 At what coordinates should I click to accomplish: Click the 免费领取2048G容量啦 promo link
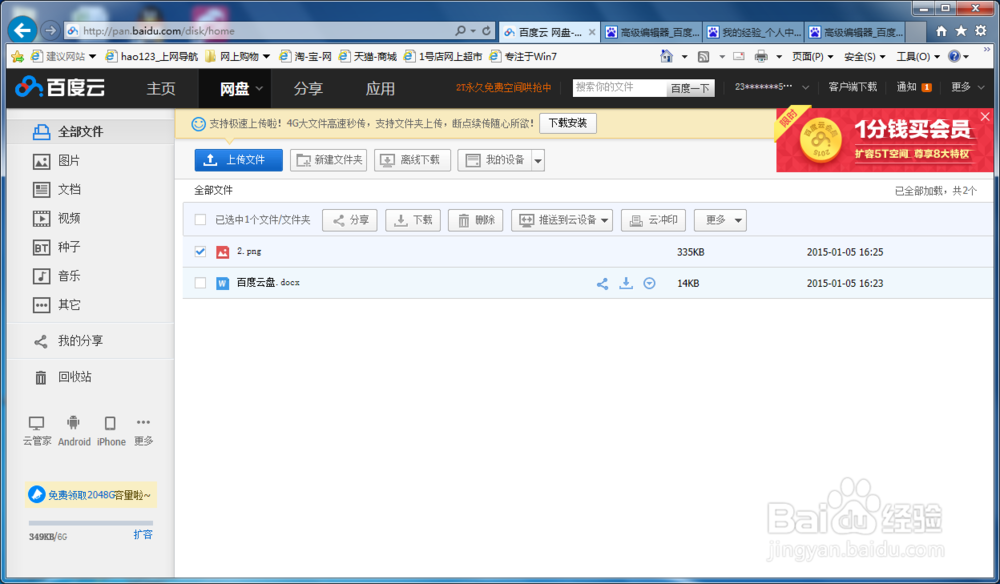pos(91,495)
